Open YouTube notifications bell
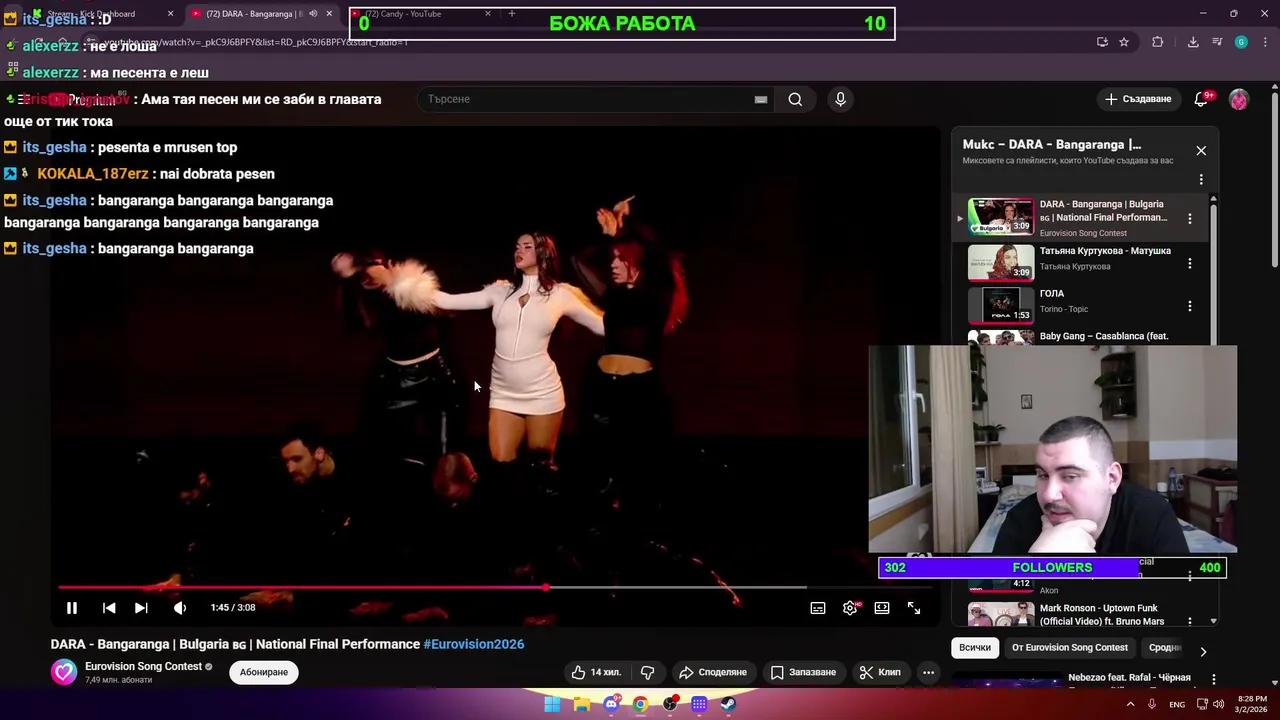 point(1202,99)
